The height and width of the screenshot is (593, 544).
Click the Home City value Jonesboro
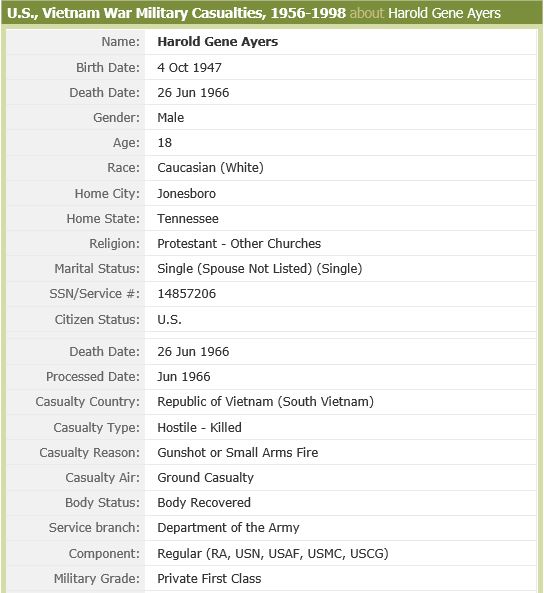187,194
